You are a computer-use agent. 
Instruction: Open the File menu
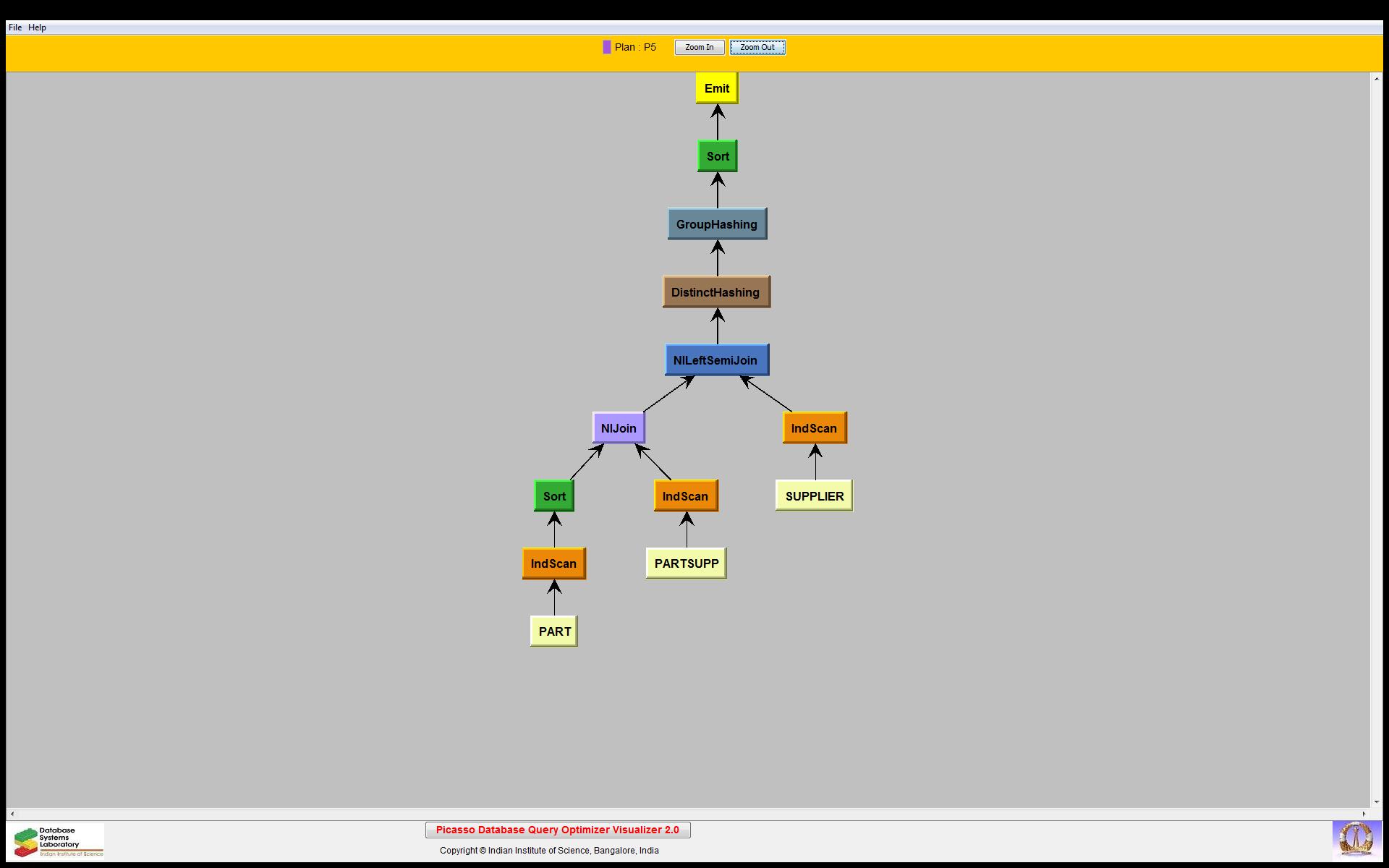coord(15,27)
